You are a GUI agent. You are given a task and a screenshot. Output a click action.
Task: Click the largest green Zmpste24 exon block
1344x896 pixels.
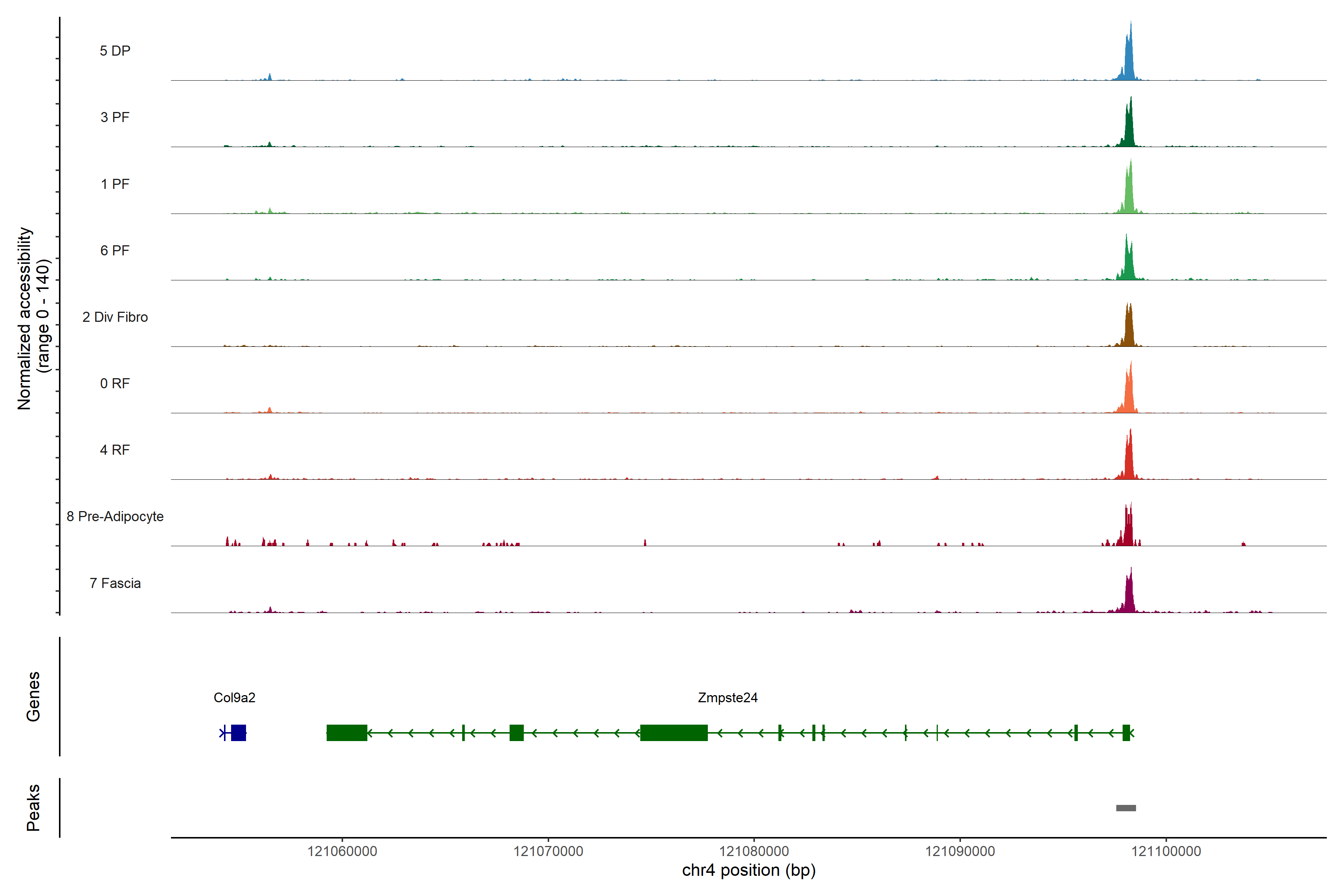[674, 732]
